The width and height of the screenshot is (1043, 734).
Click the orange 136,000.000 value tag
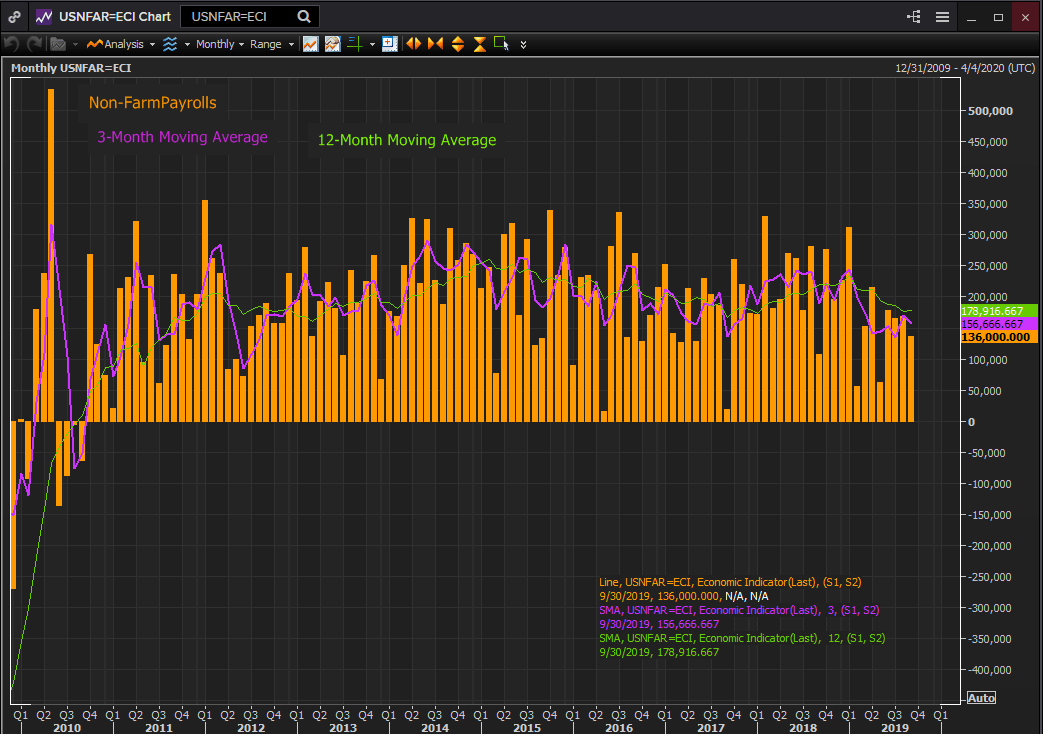pos(995,338)
